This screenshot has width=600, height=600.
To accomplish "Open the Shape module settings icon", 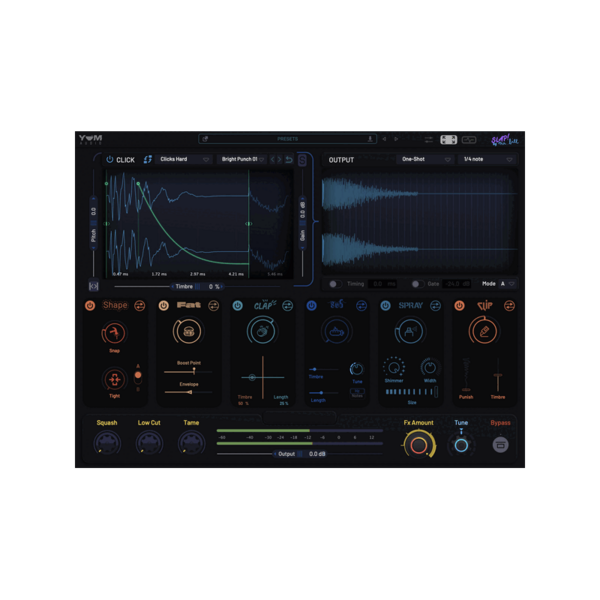I will pos(140,305).
